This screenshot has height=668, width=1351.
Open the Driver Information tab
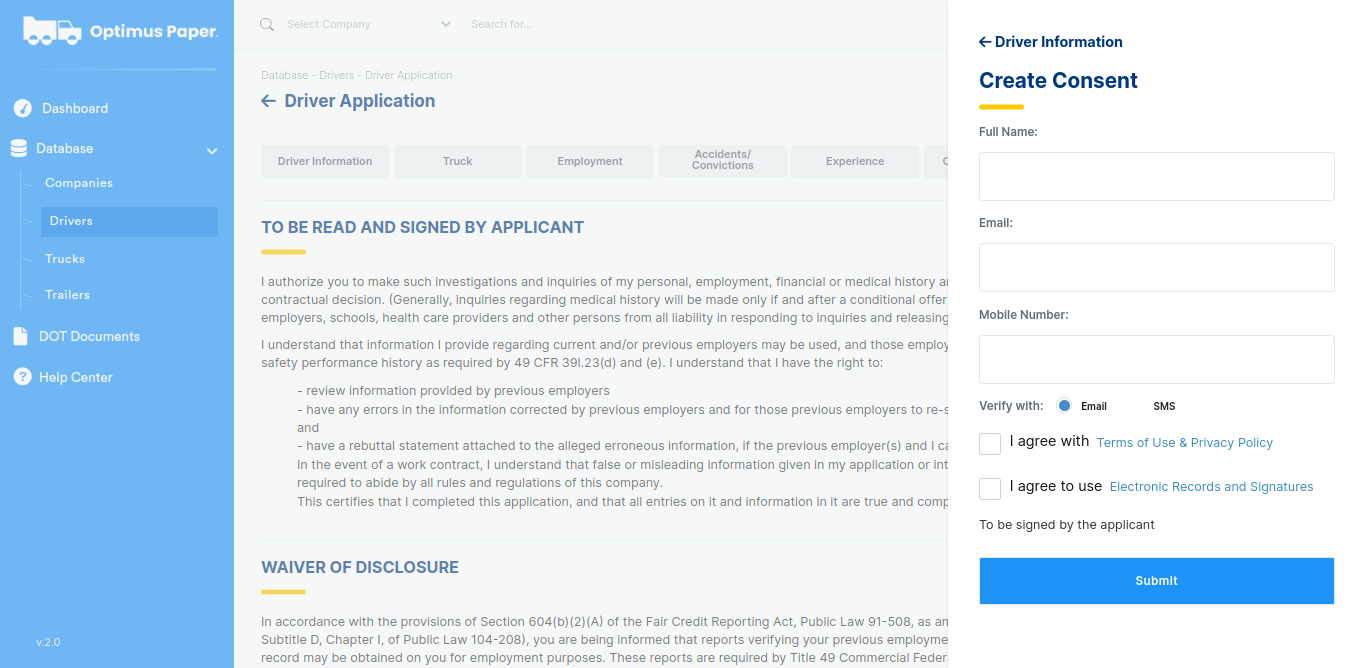tap(325, 161)
